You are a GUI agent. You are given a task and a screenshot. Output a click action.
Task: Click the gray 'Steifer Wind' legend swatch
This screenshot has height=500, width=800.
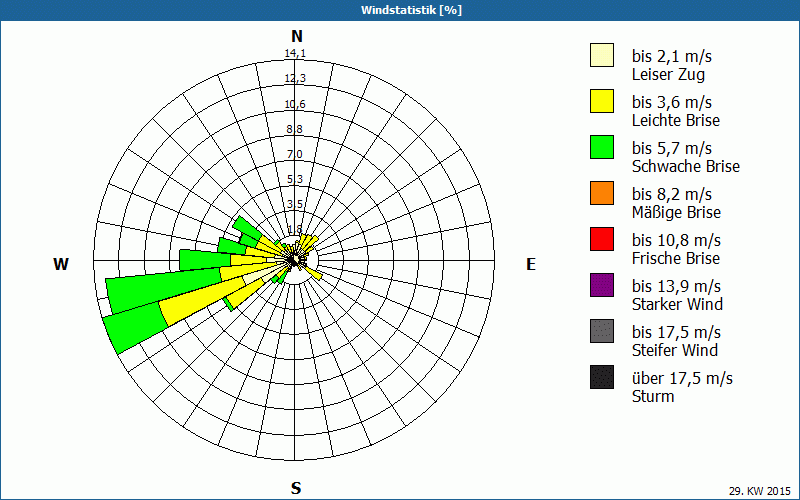tap(602, 331)
